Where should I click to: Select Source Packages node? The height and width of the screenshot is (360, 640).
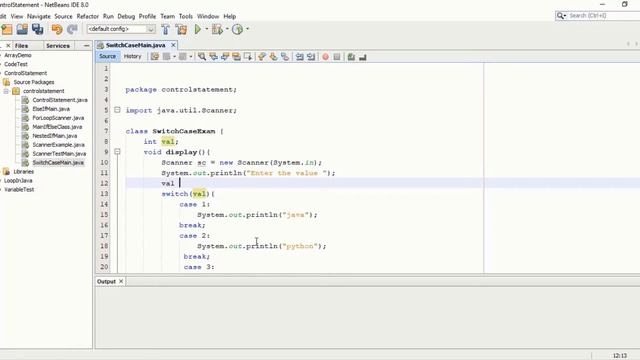(x=34, y=82)
